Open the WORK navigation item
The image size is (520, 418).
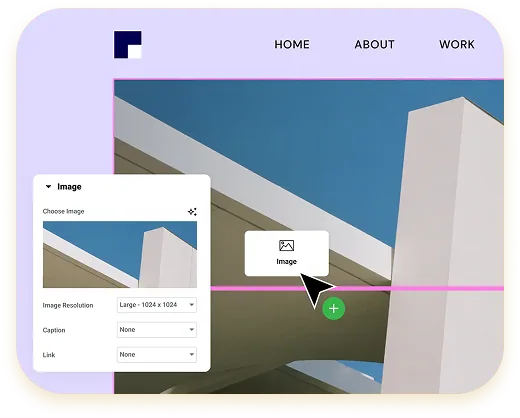[x=457, y=44]
